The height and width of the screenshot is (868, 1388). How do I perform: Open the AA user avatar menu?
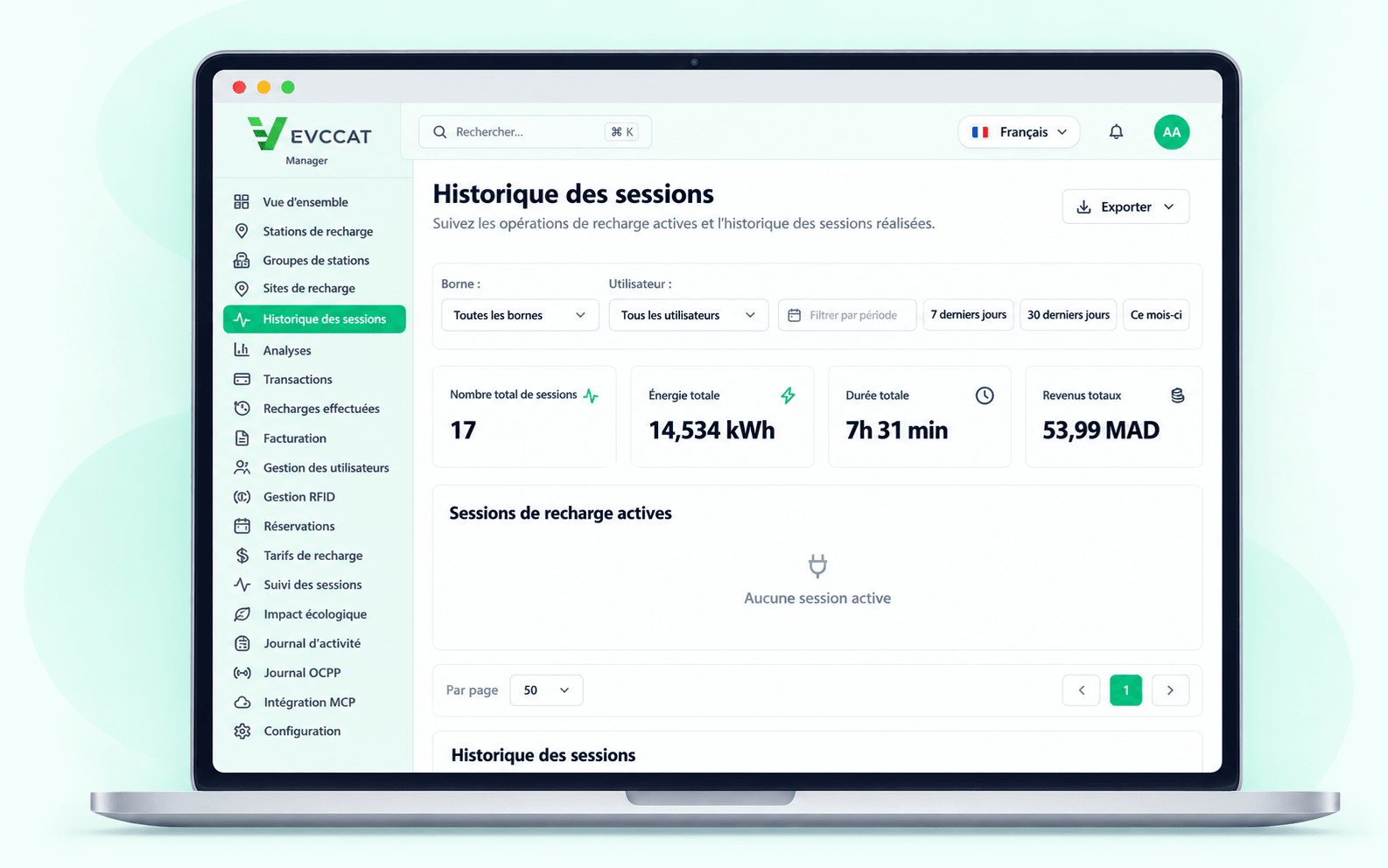coord(1171,132)
